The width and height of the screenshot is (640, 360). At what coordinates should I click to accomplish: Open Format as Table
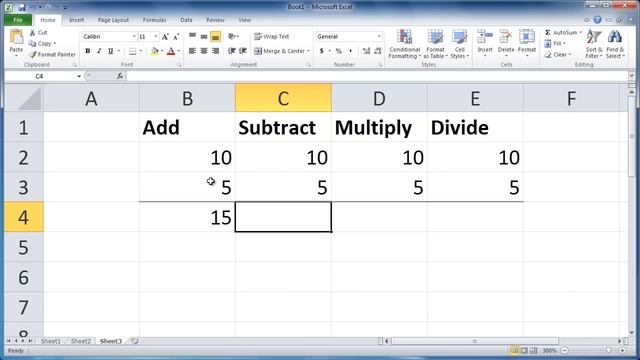click(x=435, y=44)
